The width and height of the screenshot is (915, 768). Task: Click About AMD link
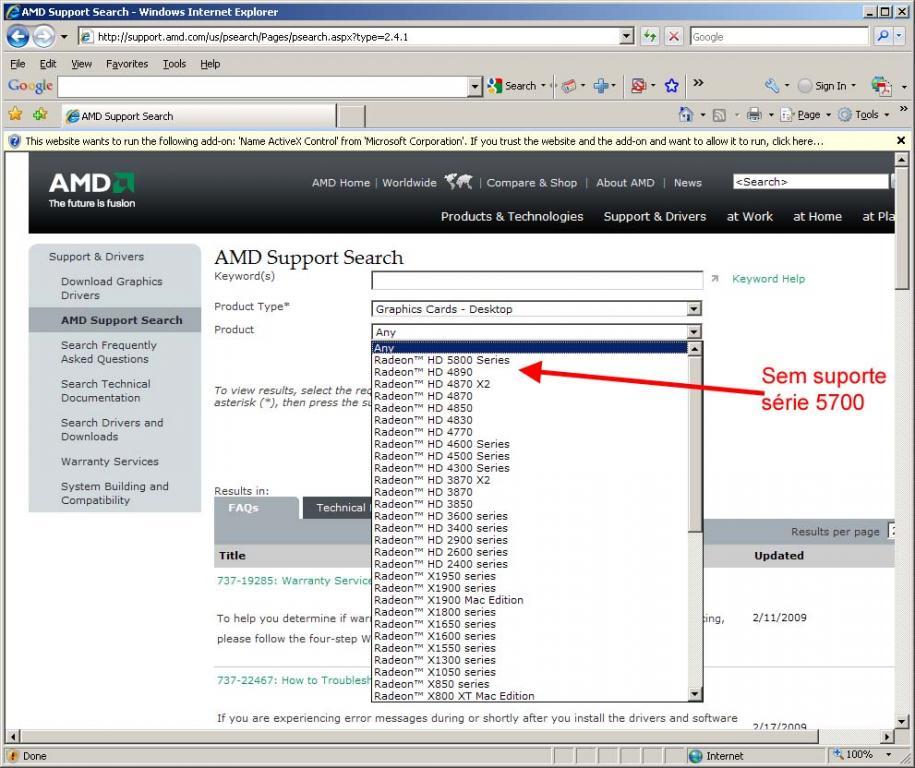click(x=625, y=183)
